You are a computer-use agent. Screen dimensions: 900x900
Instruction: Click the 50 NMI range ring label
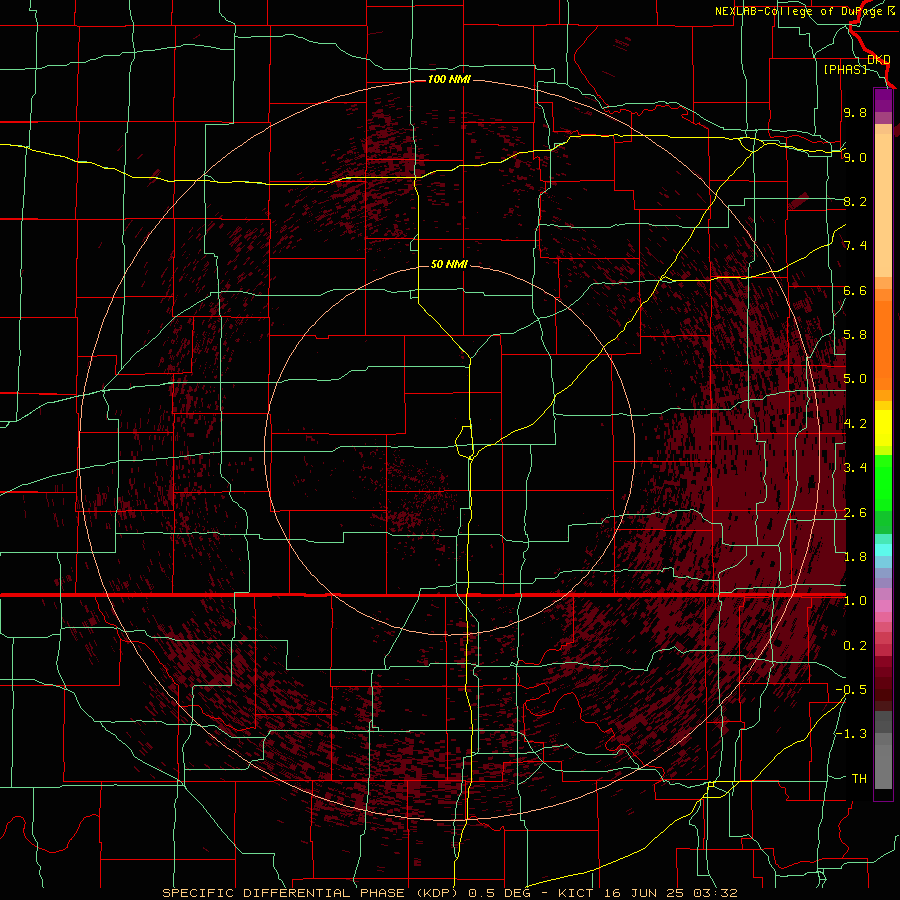point(449,264)
